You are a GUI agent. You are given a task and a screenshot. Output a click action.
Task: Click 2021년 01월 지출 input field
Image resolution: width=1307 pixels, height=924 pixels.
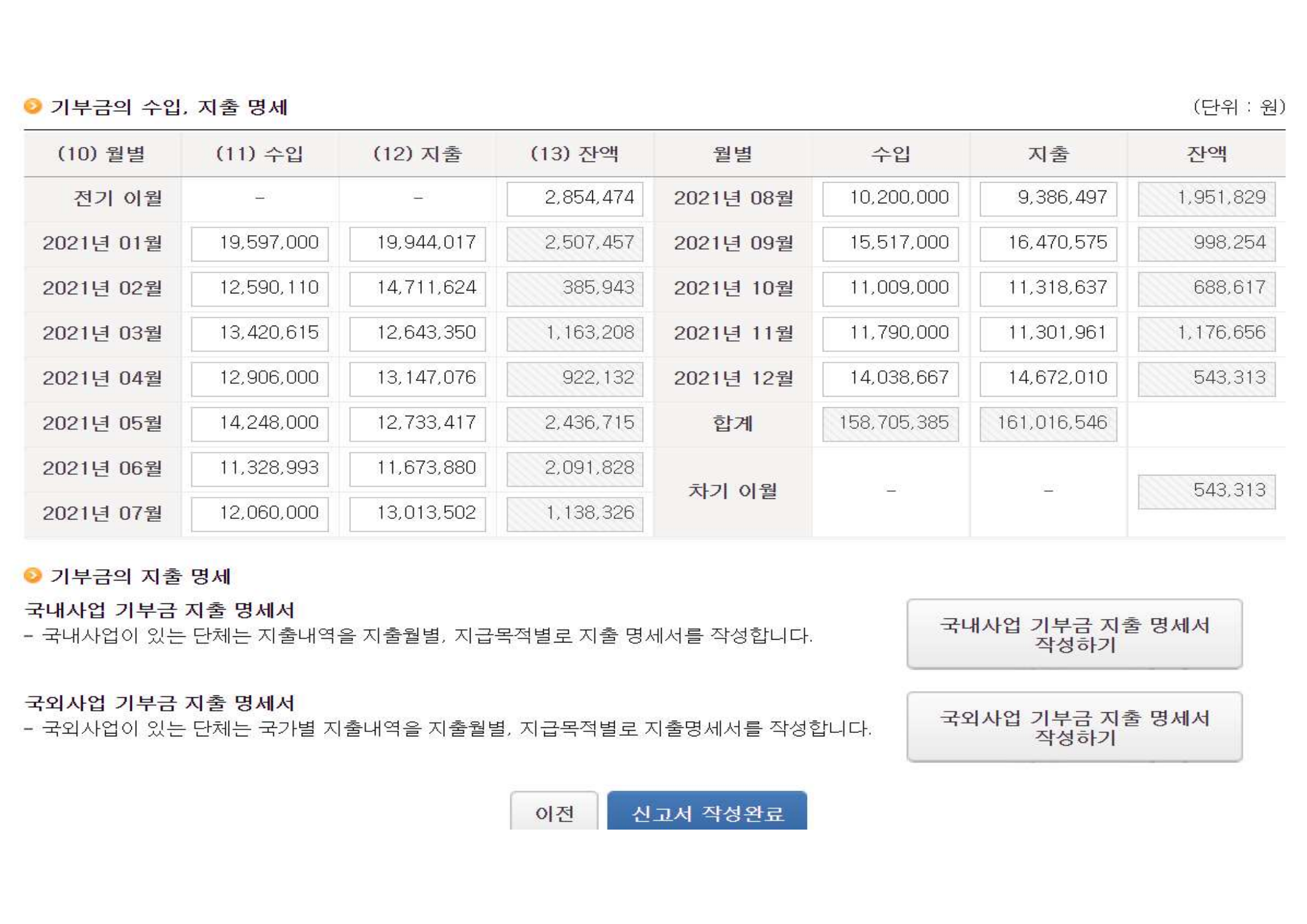pos(417,244)
